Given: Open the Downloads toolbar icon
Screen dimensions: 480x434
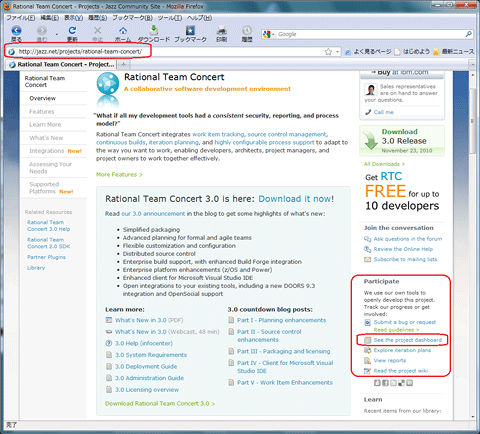Looking at the screenshot, I should click(154, 30).
